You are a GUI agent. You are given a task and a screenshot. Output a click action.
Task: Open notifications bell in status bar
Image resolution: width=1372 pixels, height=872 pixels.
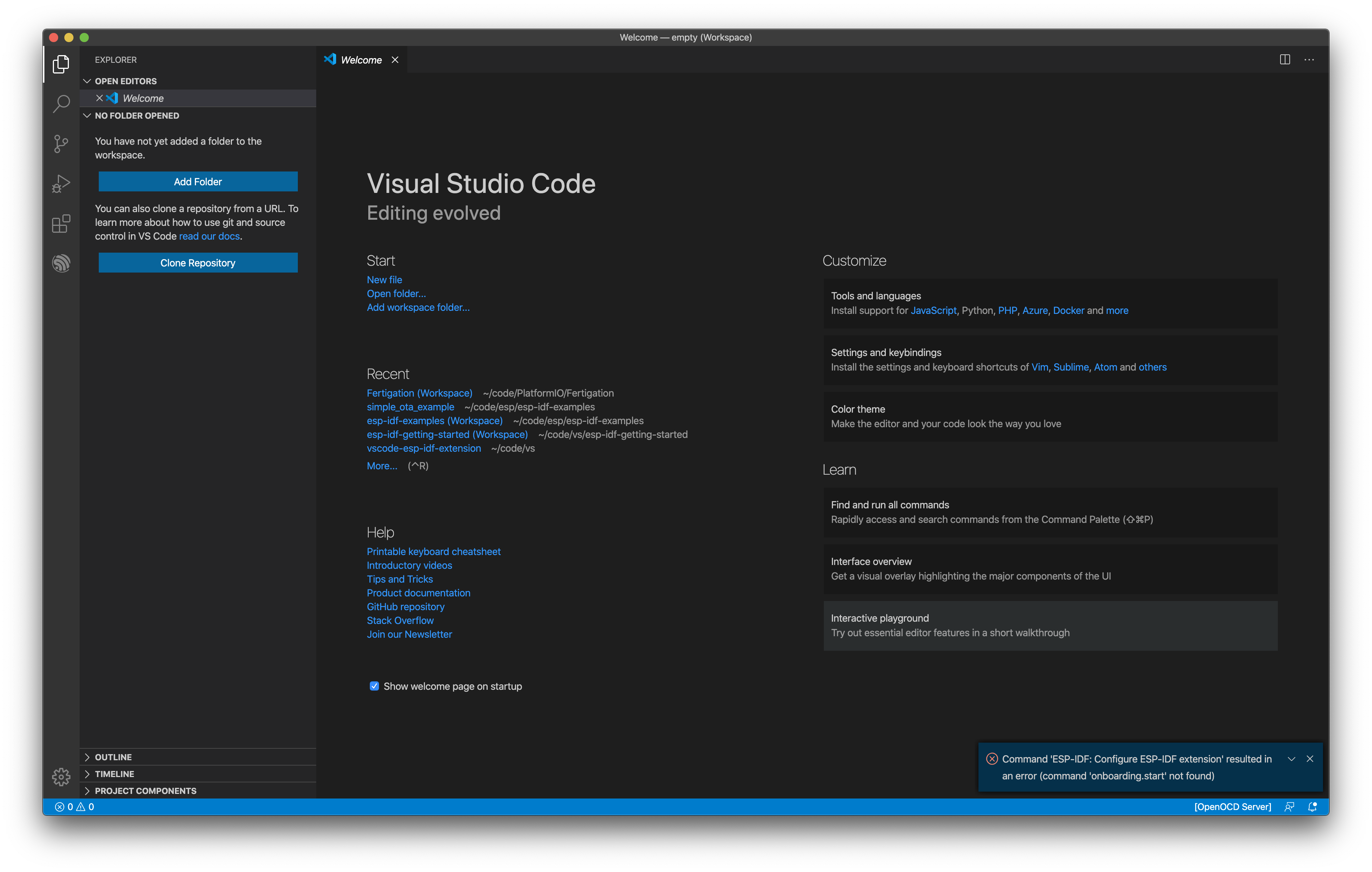(1312, 807)
